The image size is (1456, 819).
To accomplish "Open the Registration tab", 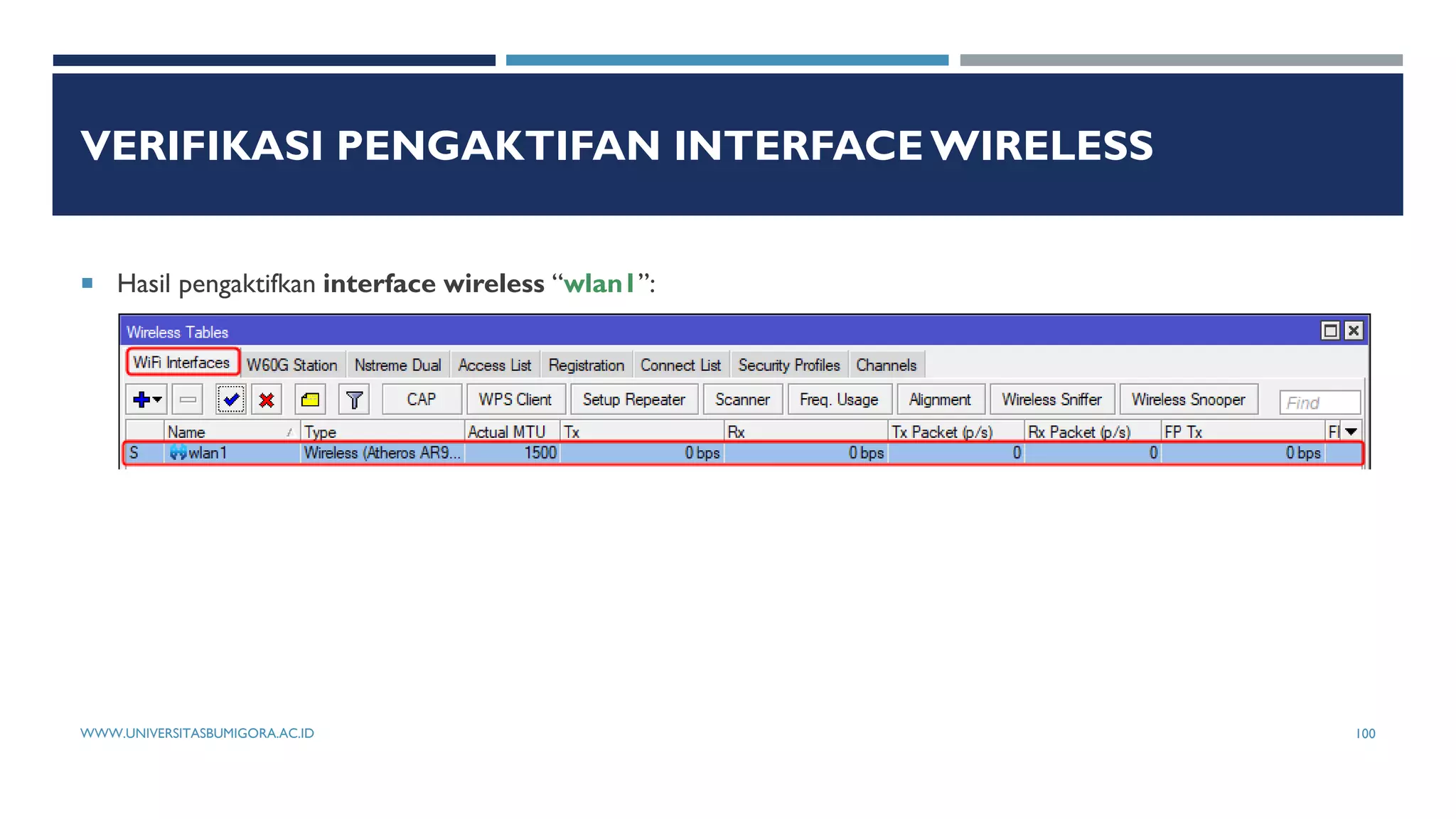I will [x=587, y=365].
